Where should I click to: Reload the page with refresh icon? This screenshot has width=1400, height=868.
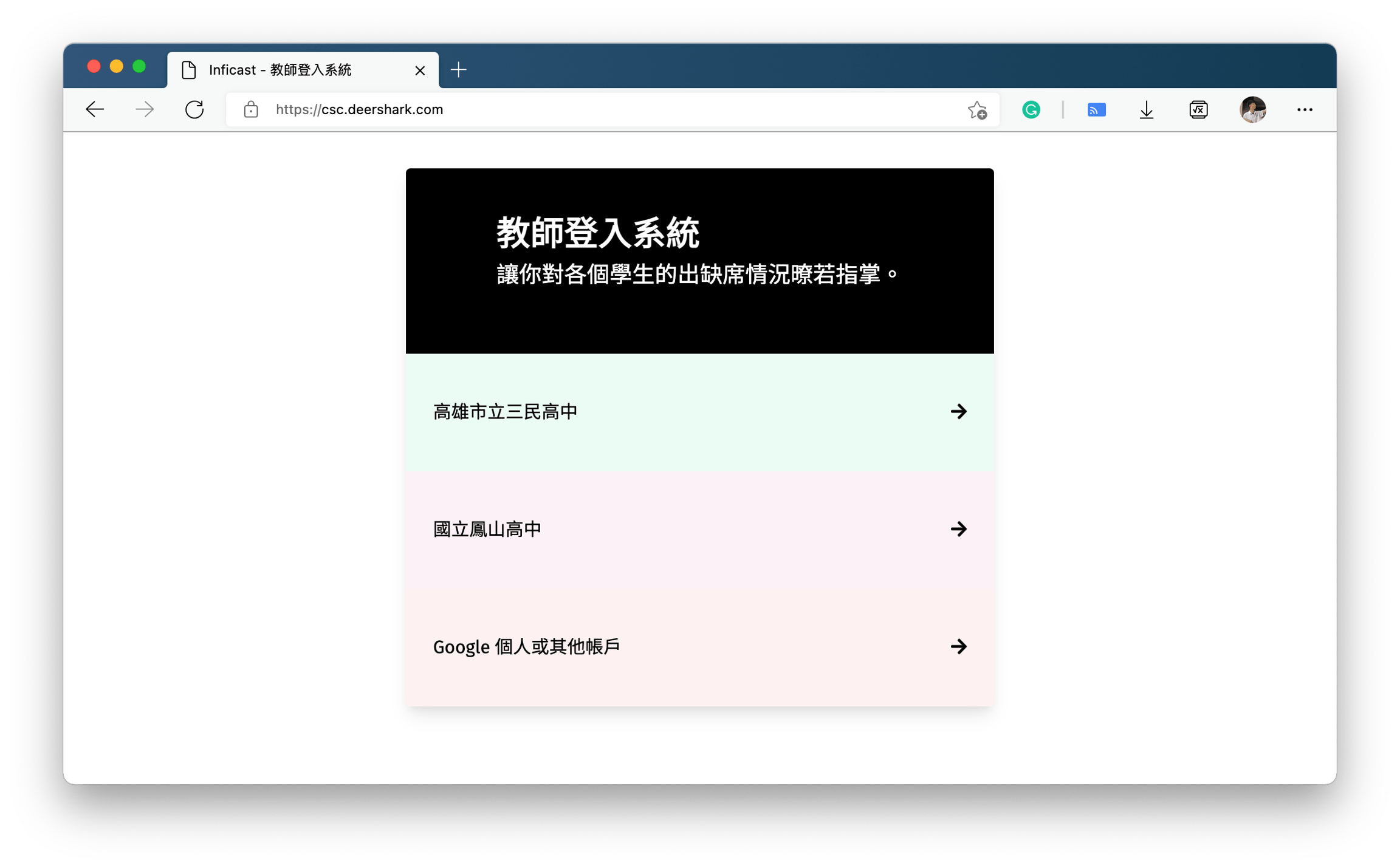pyautogui.click(x=194, y=109)
